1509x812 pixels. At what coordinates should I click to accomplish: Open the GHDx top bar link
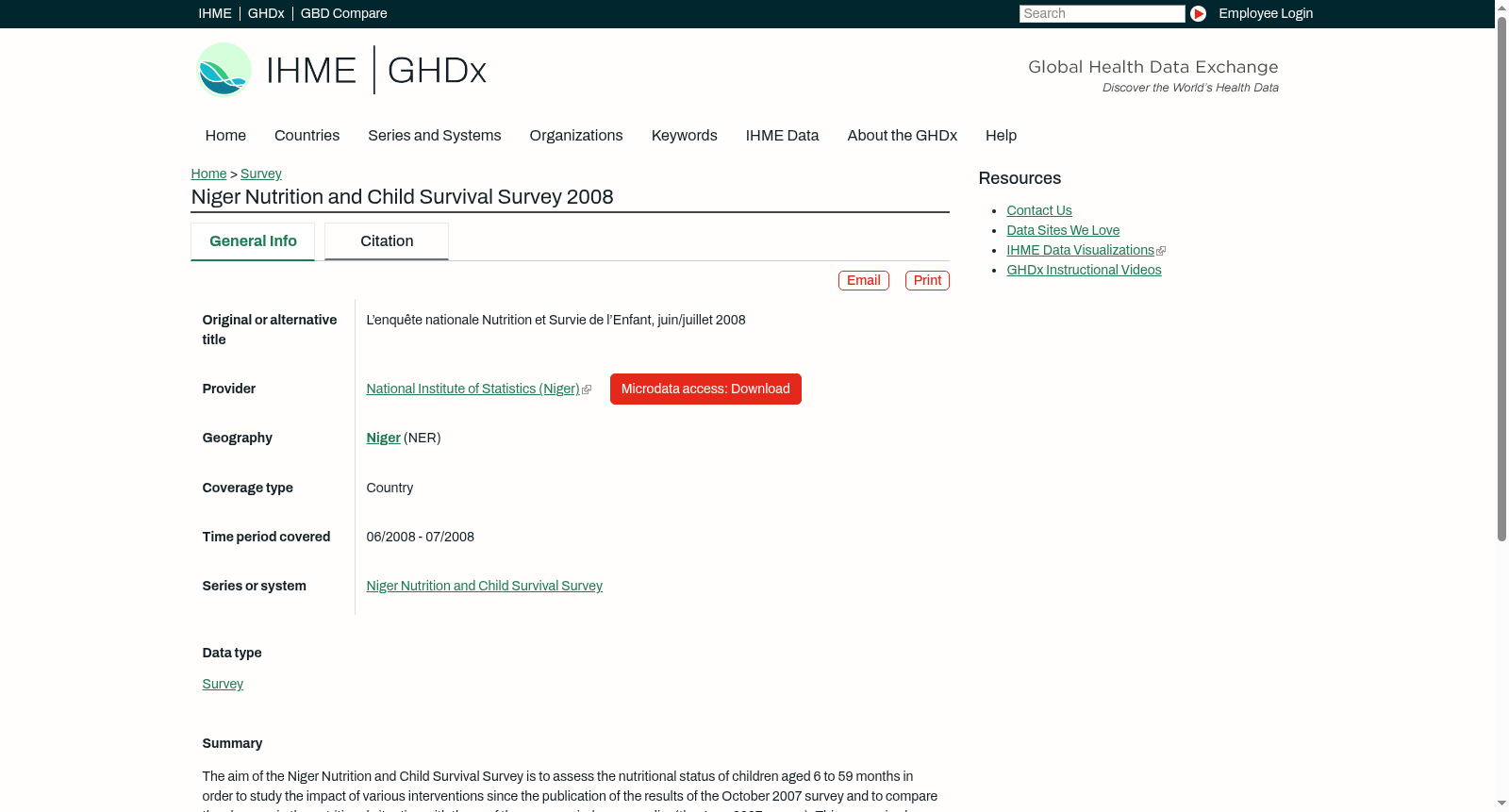pyautogui.click(x=266, y=13)
